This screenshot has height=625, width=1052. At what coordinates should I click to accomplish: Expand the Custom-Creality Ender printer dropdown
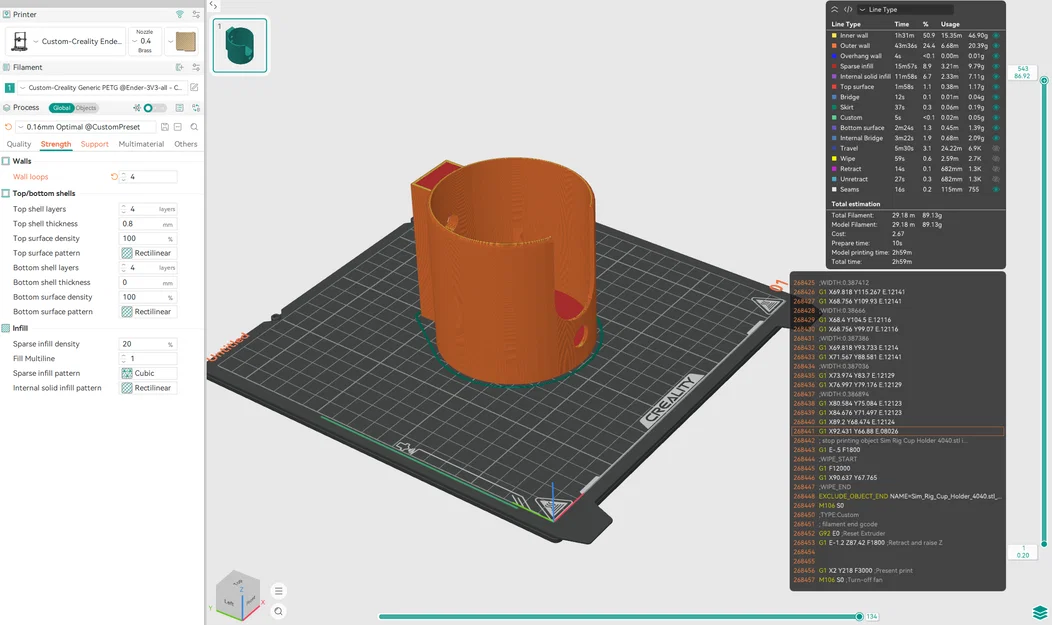(x=78, y=41)
